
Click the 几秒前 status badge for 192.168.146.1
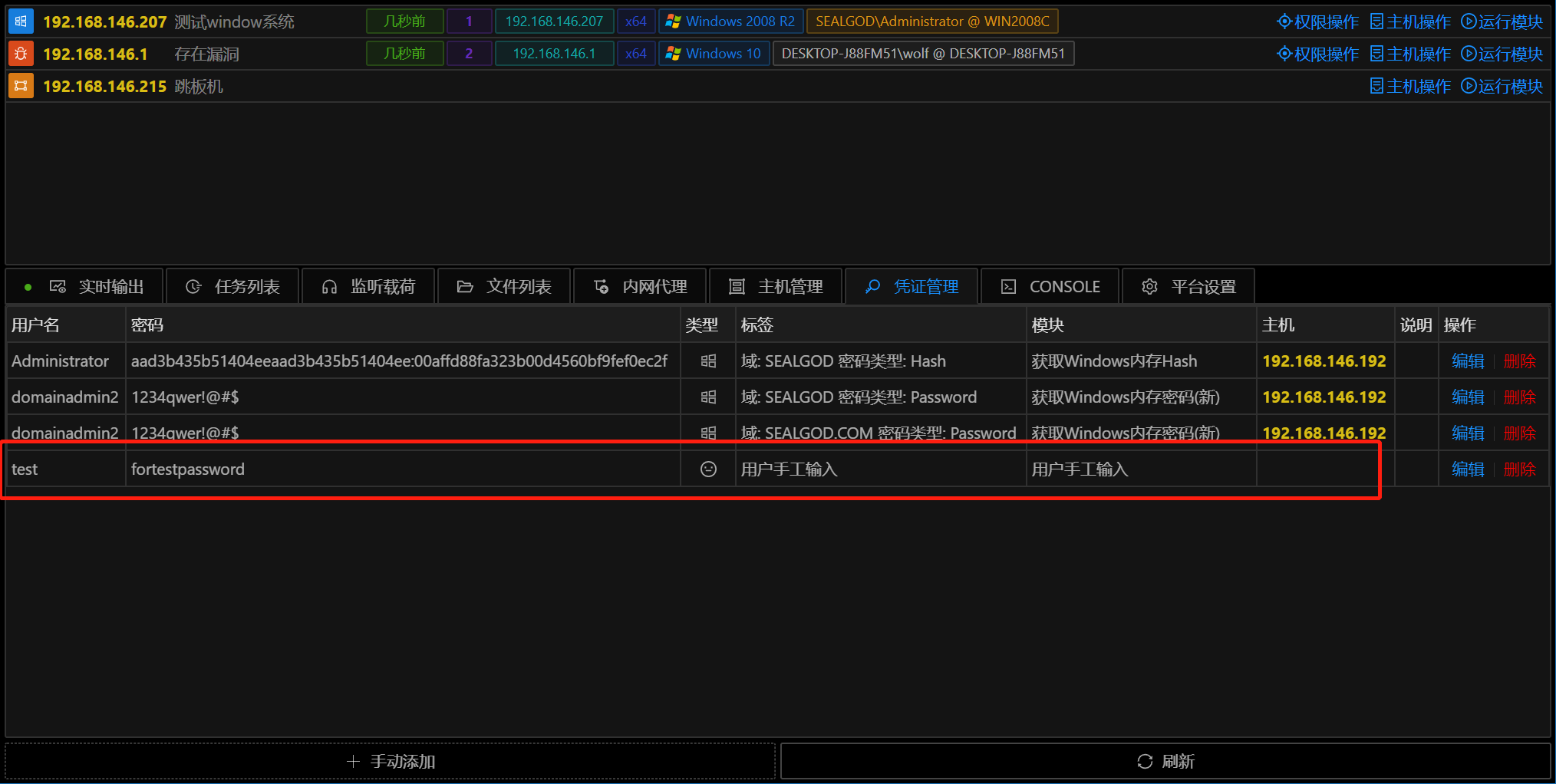click(405, 54)
